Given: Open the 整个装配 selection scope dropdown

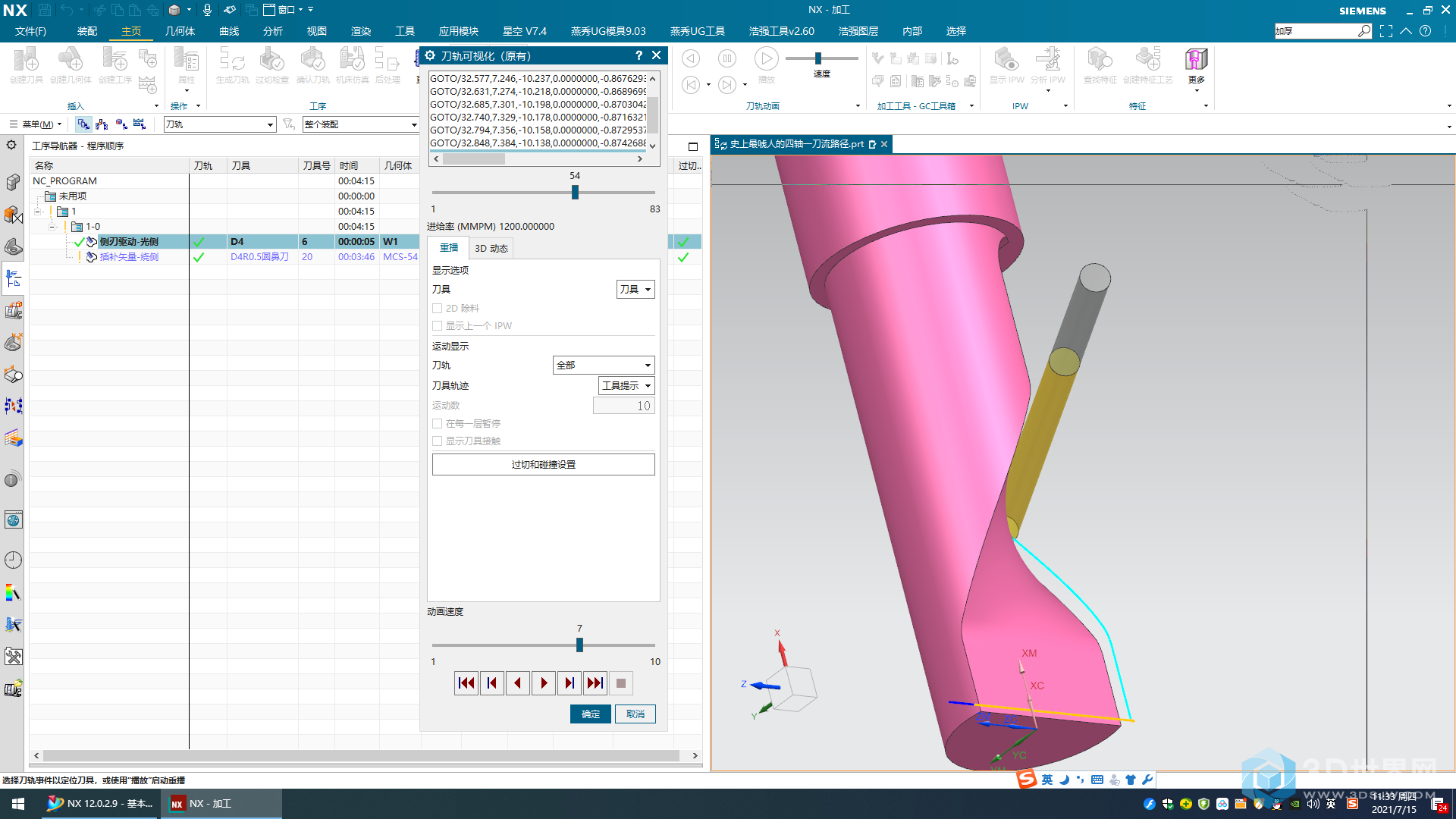Looking at the screenshot, I should (360, 124).
